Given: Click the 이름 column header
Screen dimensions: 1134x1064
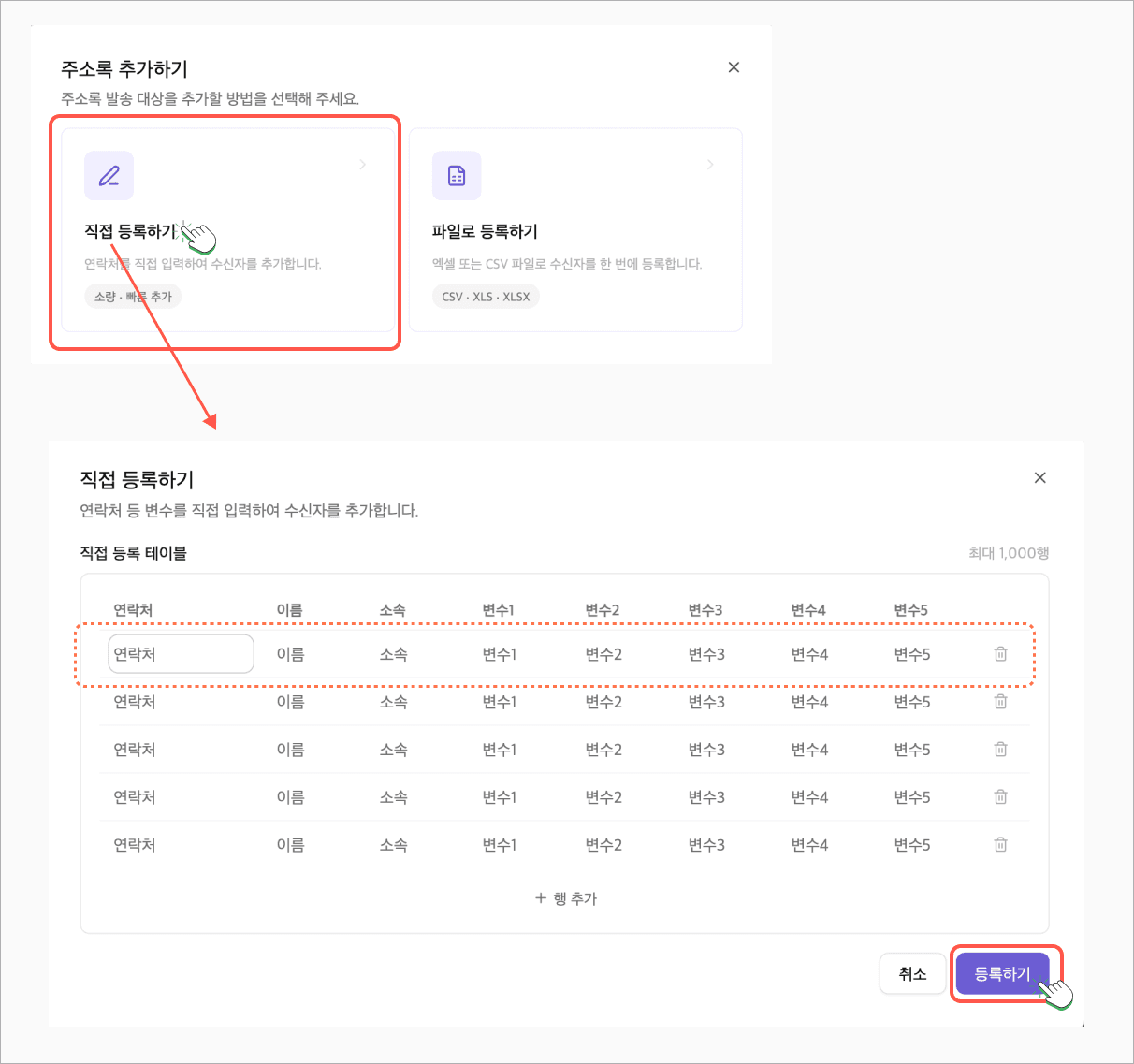Looking at the screenshot, I should point(289,610).
